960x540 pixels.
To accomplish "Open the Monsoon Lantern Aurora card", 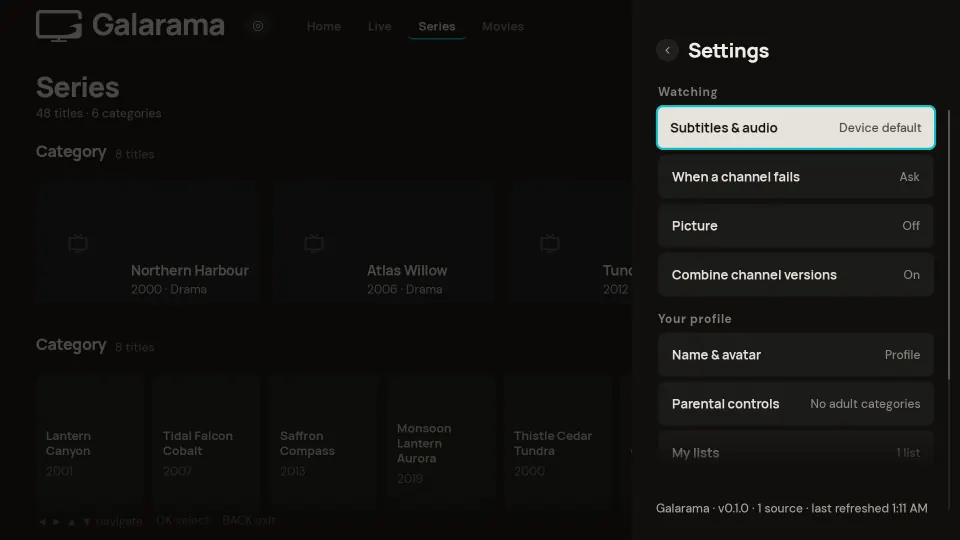I will (440, 442).
